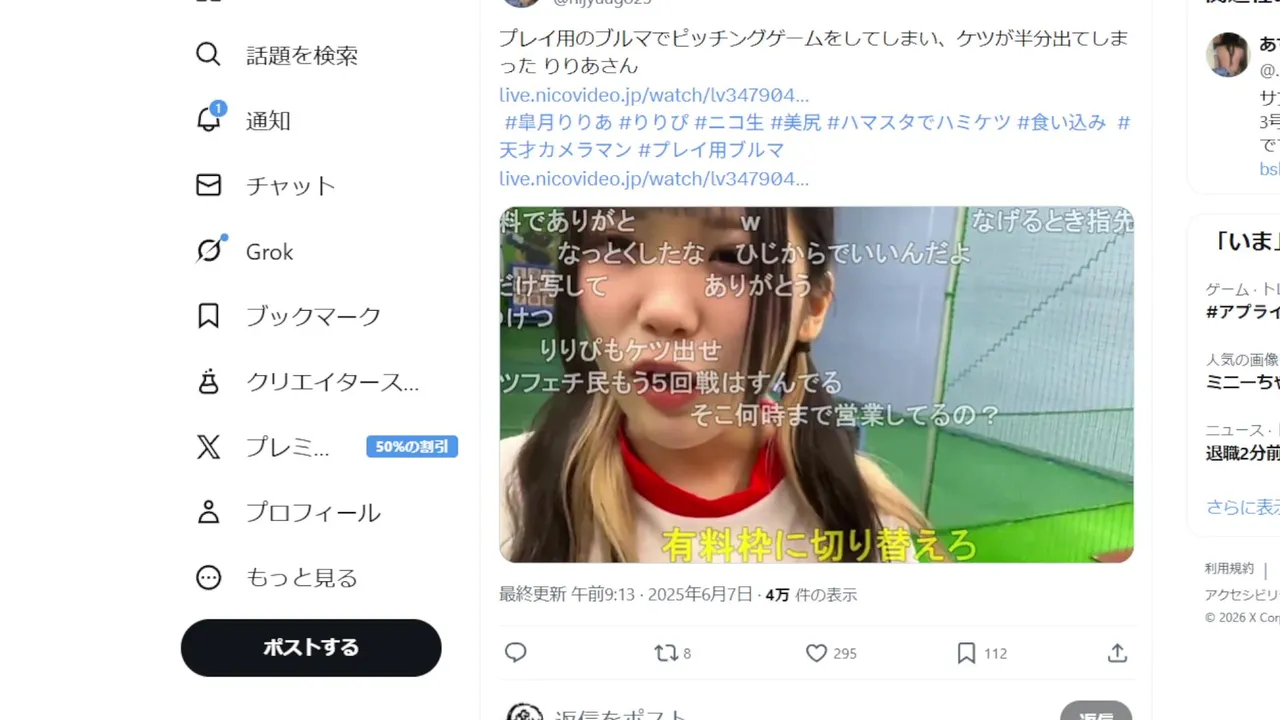Select the 50%の割引 premium badge
Screen dimensions: 1280x720
click(x=412, y=447)
